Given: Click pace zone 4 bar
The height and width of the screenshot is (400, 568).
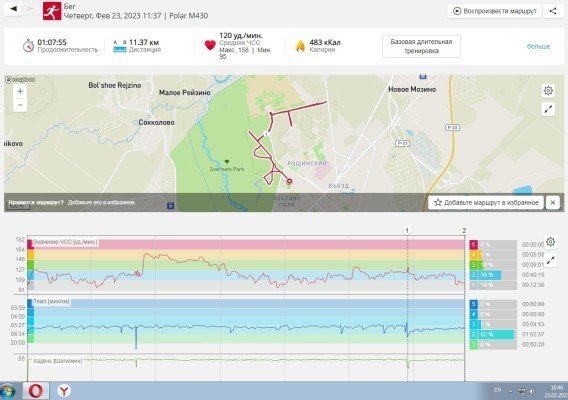Looking at the screenshot, I should click(x=493, y=314).
